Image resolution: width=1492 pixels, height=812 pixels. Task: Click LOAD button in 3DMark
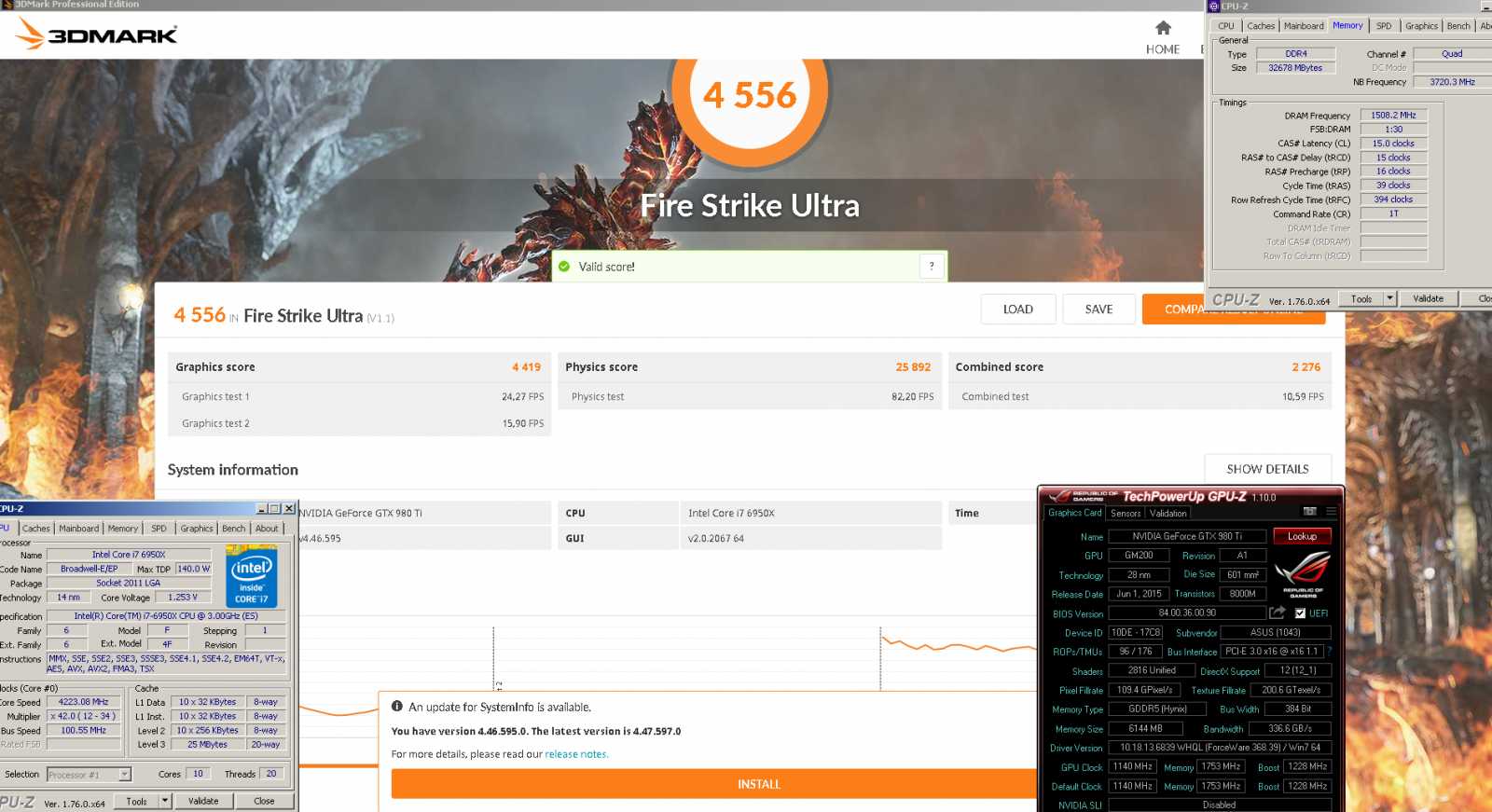click(1018, 310)
